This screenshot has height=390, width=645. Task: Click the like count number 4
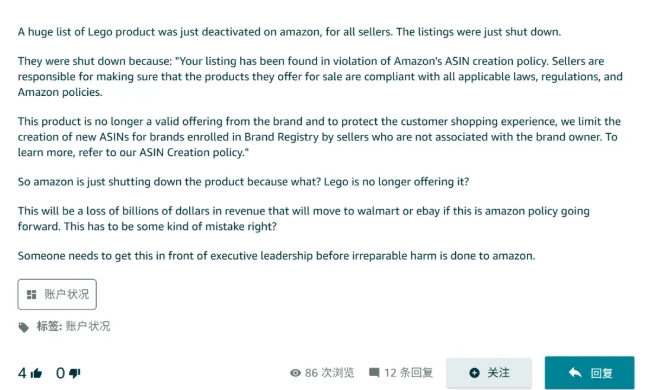(22, 373)
